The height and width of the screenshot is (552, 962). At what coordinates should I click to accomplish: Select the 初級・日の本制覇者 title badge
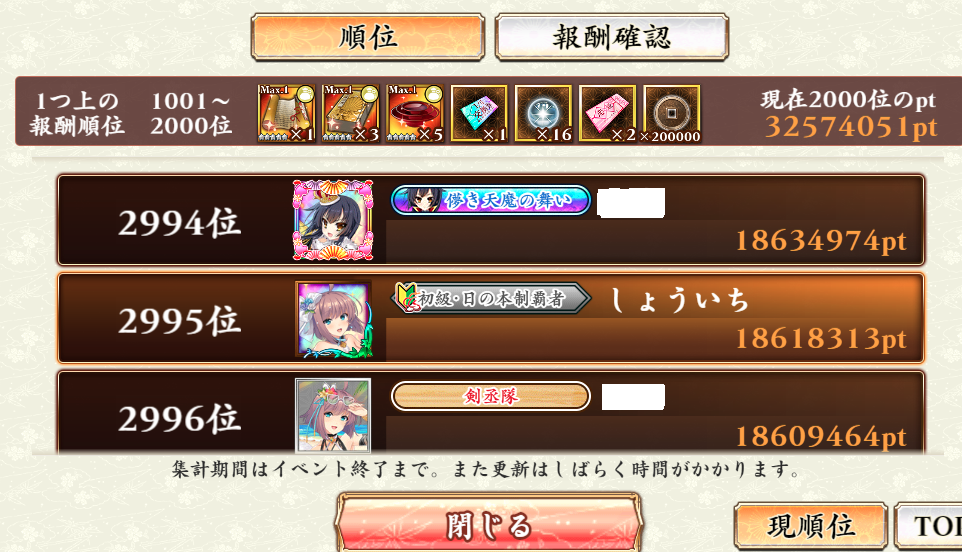click(x=491, y=299)
